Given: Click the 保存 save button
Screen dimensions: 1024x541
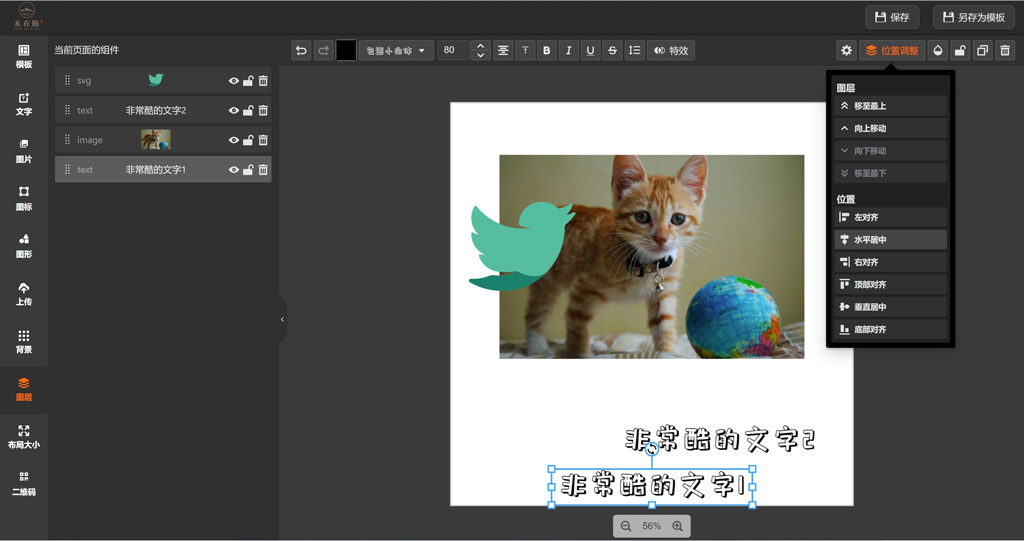Looking at the screenshot, I should [x=892, y=18].
